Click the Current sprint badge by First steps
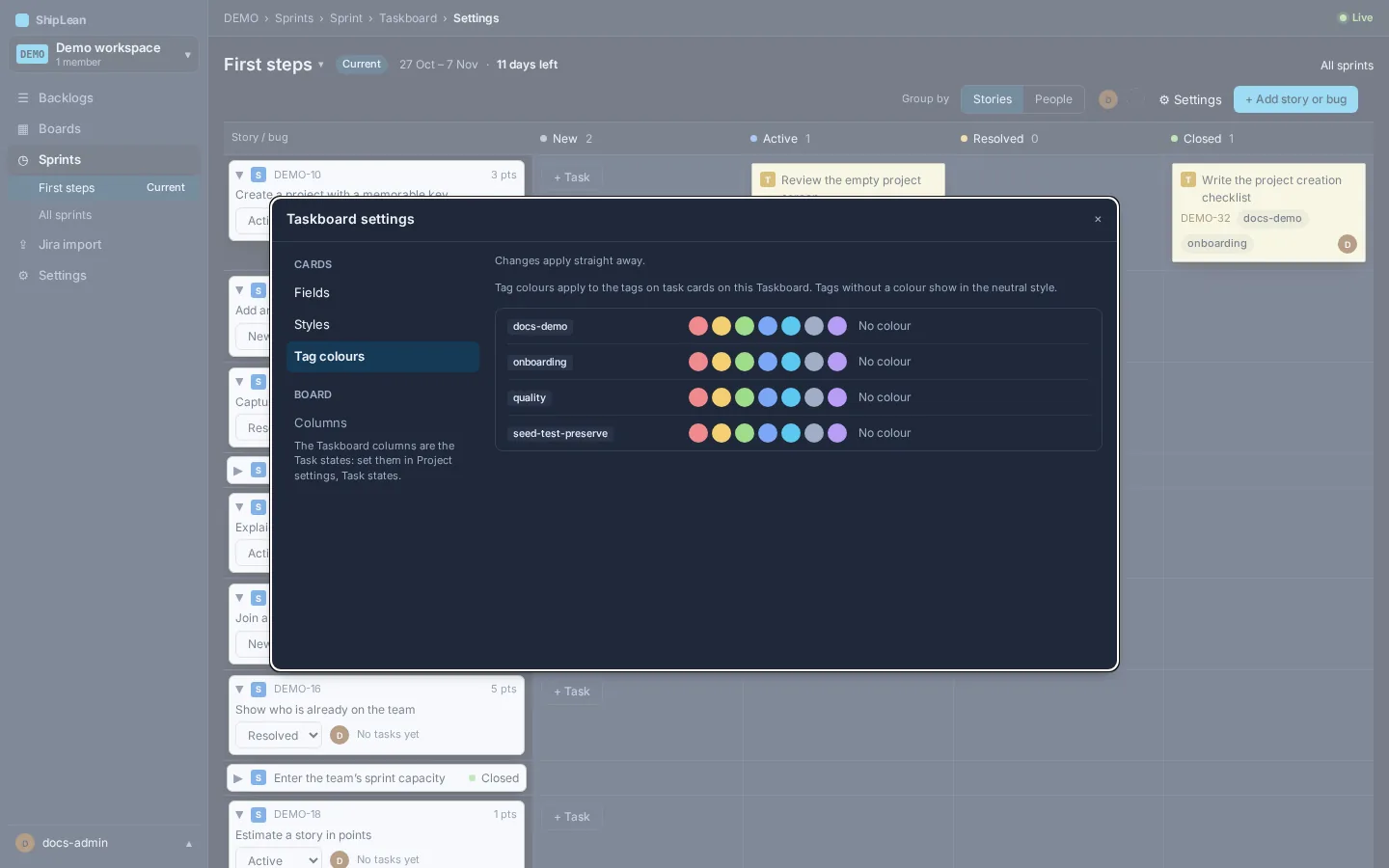This screenshot has height=868, width=1389. click(362, 65)
